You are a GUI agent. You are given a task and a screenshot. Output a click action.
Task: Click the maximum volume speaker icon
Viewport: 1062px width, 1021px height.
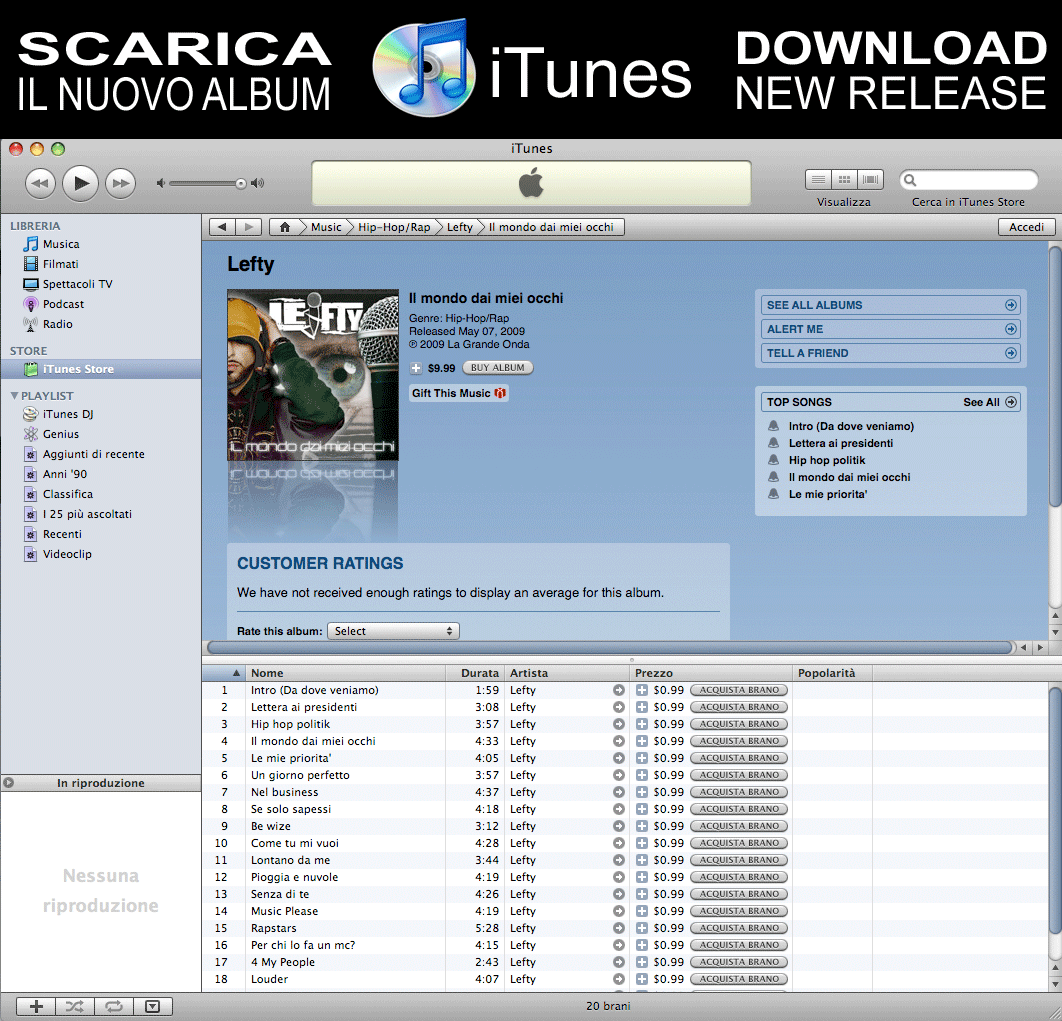pos(257,183)
